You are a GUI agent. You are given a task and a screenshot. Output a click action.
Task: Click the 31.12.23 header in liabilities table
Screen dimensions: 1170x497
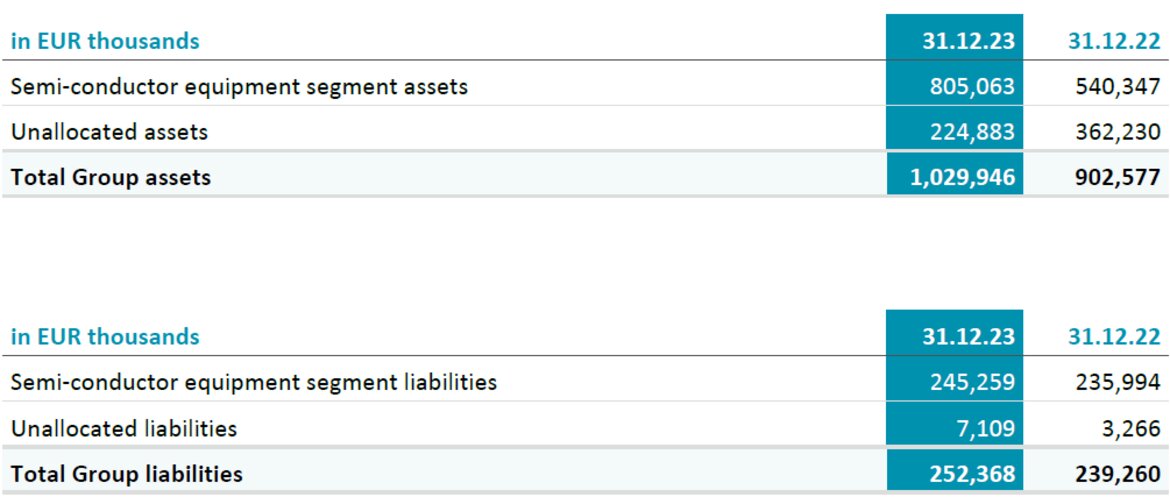[x=968, y=337]
